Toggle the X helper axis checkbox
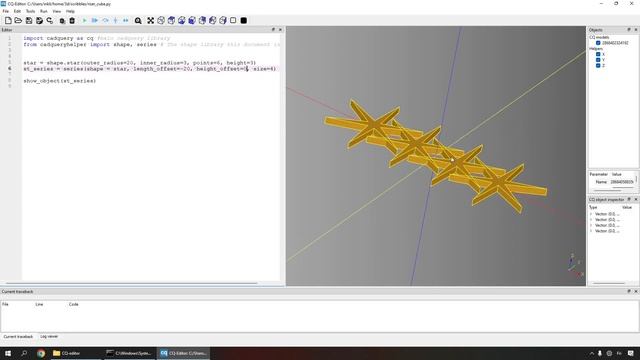Image resolution: width=640 pixels, height=360 pixels. [598, 54]
